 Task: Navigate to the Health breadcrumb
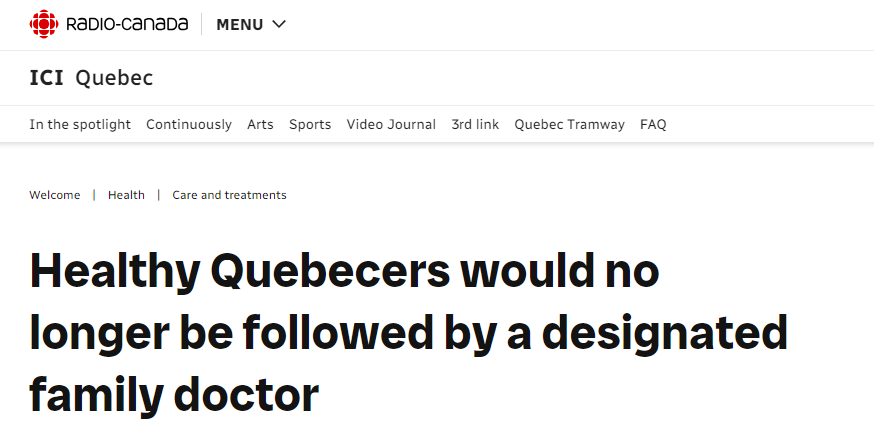coord(126,195)
